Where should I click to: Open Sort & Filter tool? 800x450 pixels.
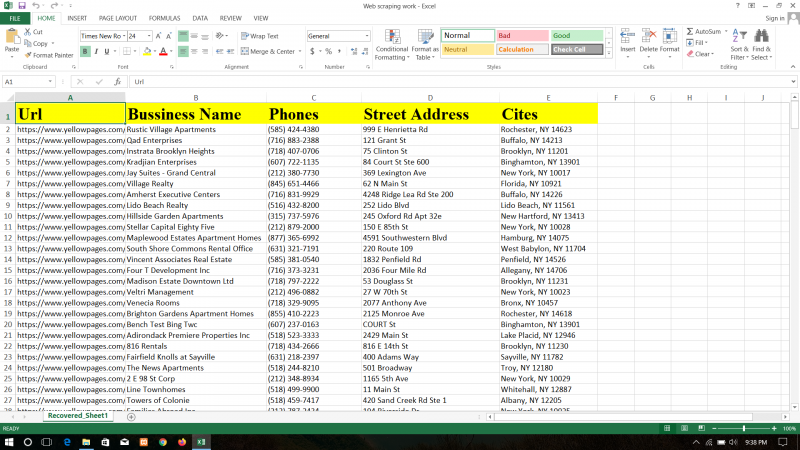[x=739, y=44]
